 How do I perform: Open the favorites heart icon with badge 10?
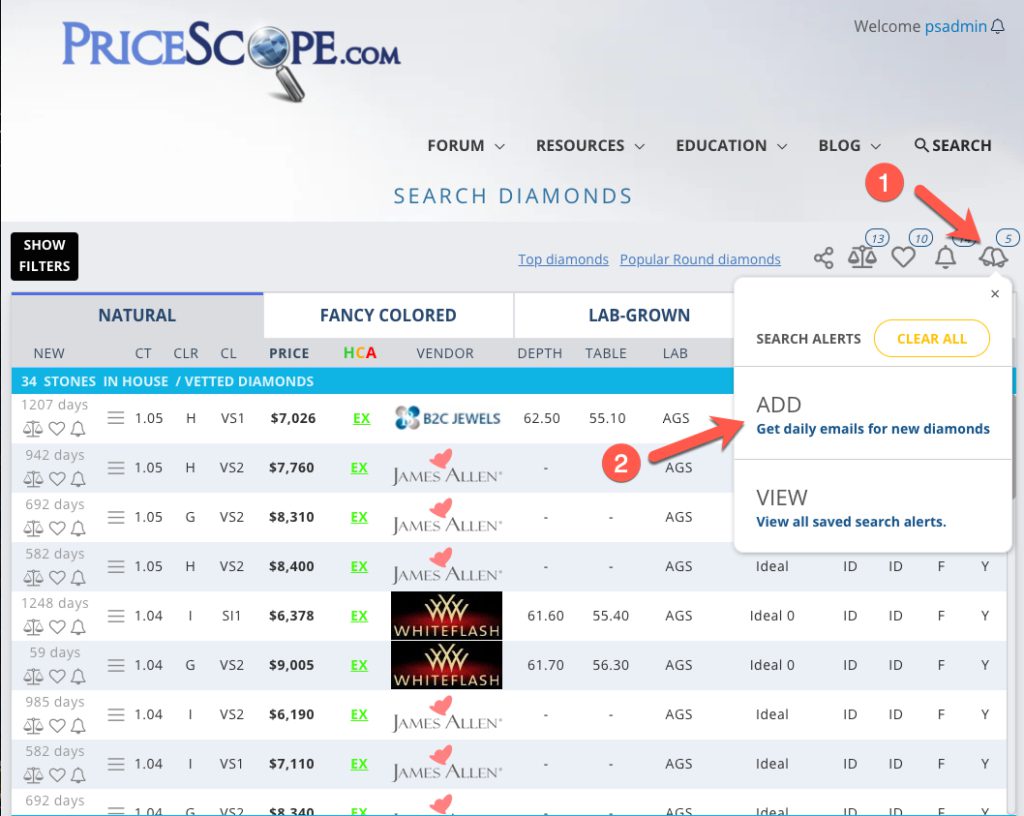tap(903, 257)
